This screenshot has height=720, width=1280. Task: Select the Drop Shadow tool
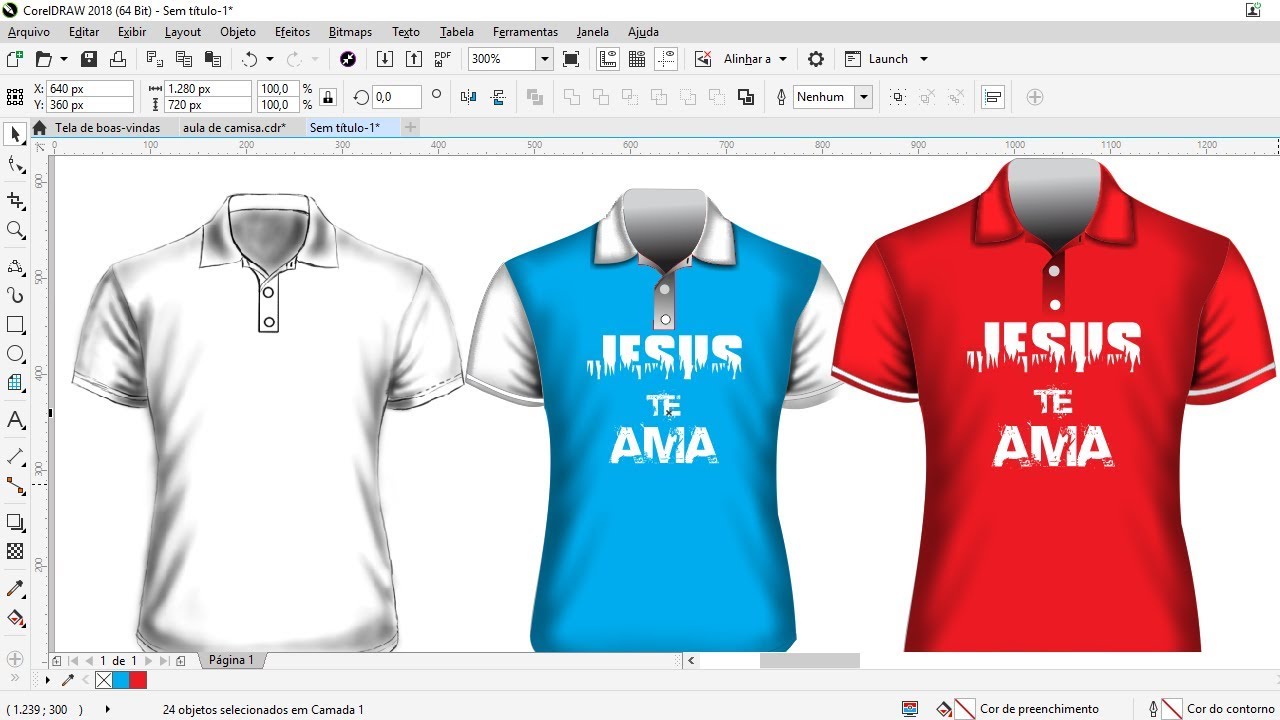click(x=15, y=522)
